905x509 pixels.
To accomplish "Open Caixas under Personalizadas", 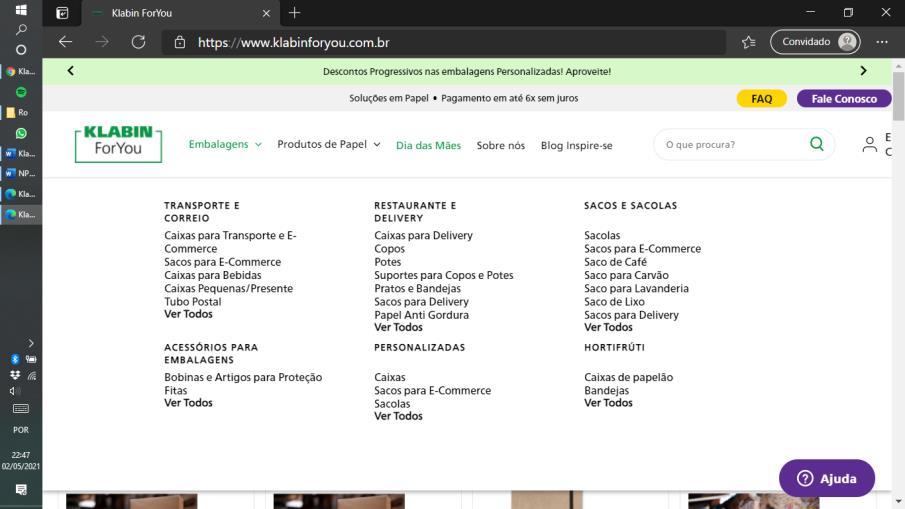I will tap(390, 377).
